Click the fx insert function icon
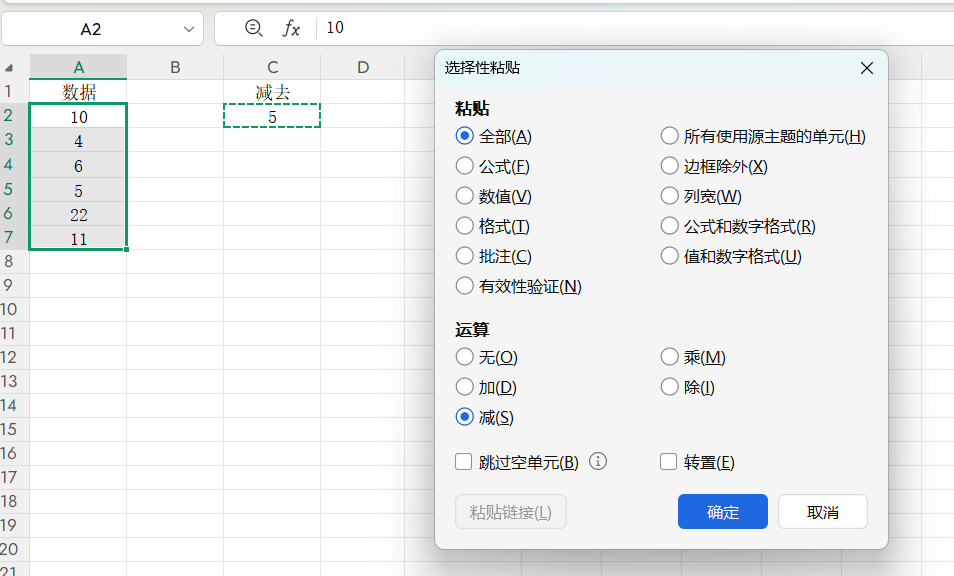This screenshot has height=576, width=954. tap(291, 28)
